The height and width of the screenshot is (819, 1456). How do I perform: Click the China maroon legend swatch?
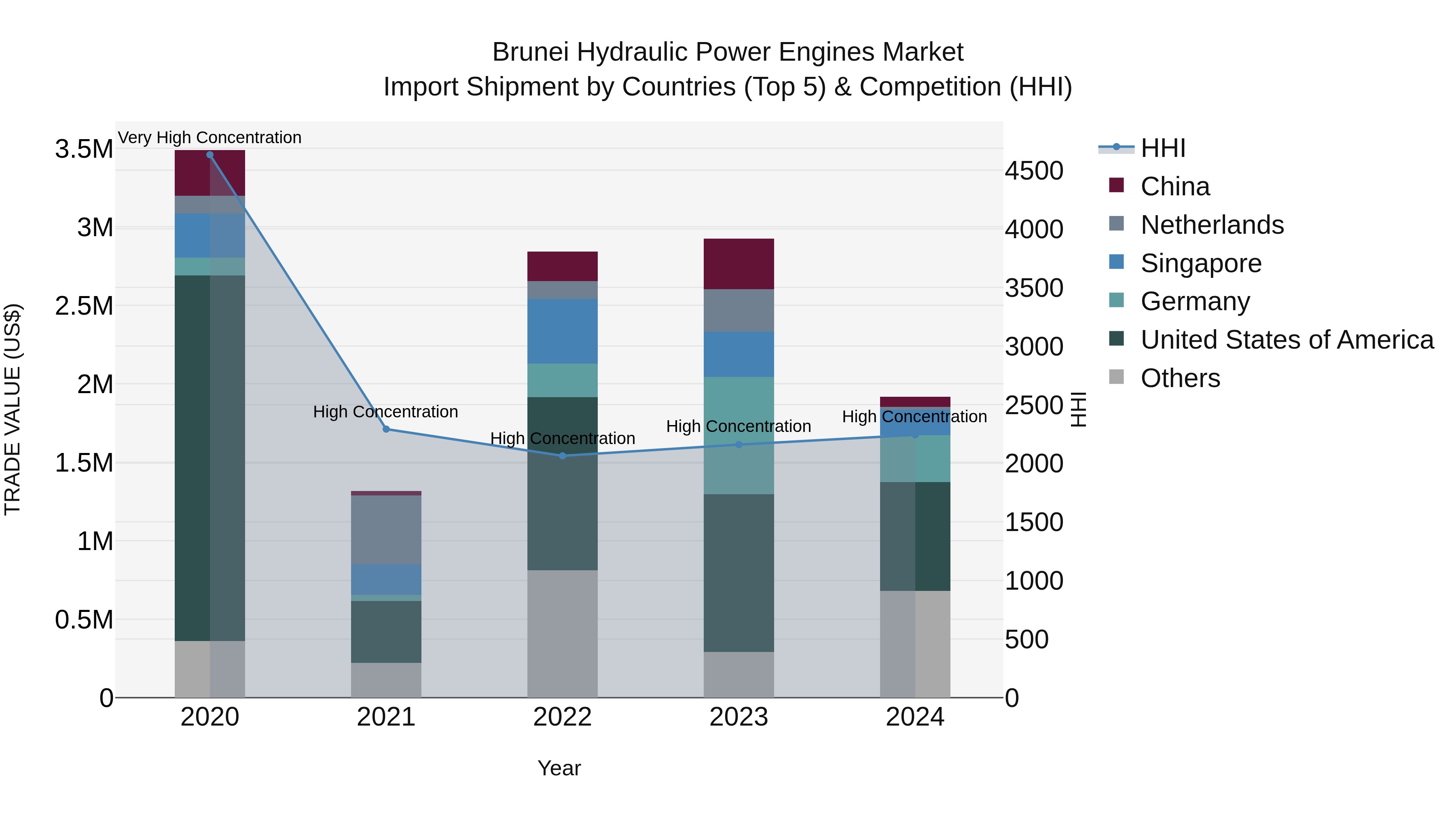click(x=1116, y=185)
